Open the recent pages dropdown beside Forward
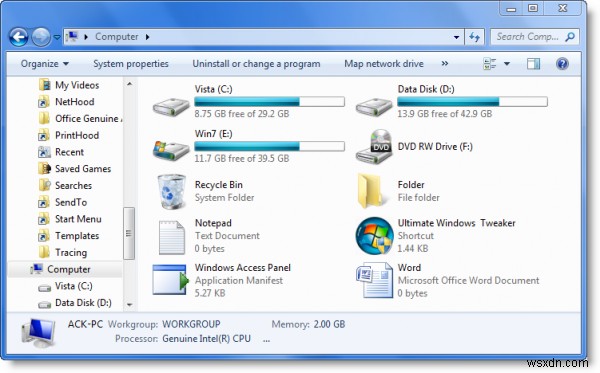600x373 pixels. coord(57,37)
